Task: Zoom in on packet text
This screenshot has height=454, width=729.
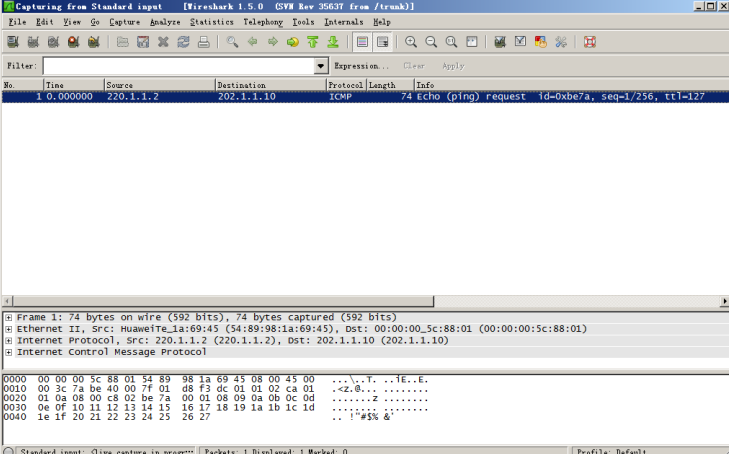Action: click(411, 42)
